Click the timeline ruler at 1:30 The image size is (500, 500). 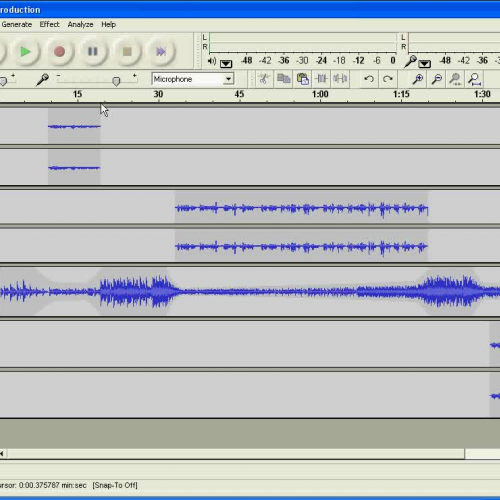click(x=482, y=94)
